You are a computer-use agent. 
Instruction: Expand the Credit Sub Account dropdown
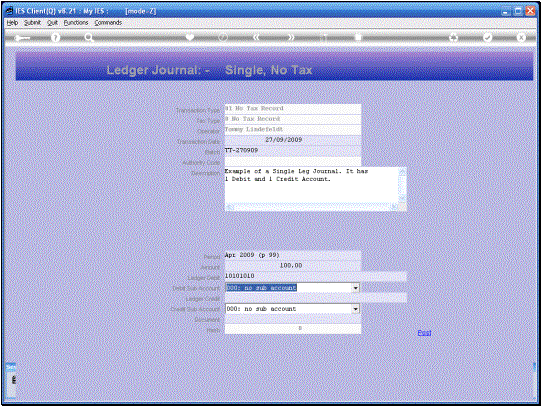click(x=356, y=309)
